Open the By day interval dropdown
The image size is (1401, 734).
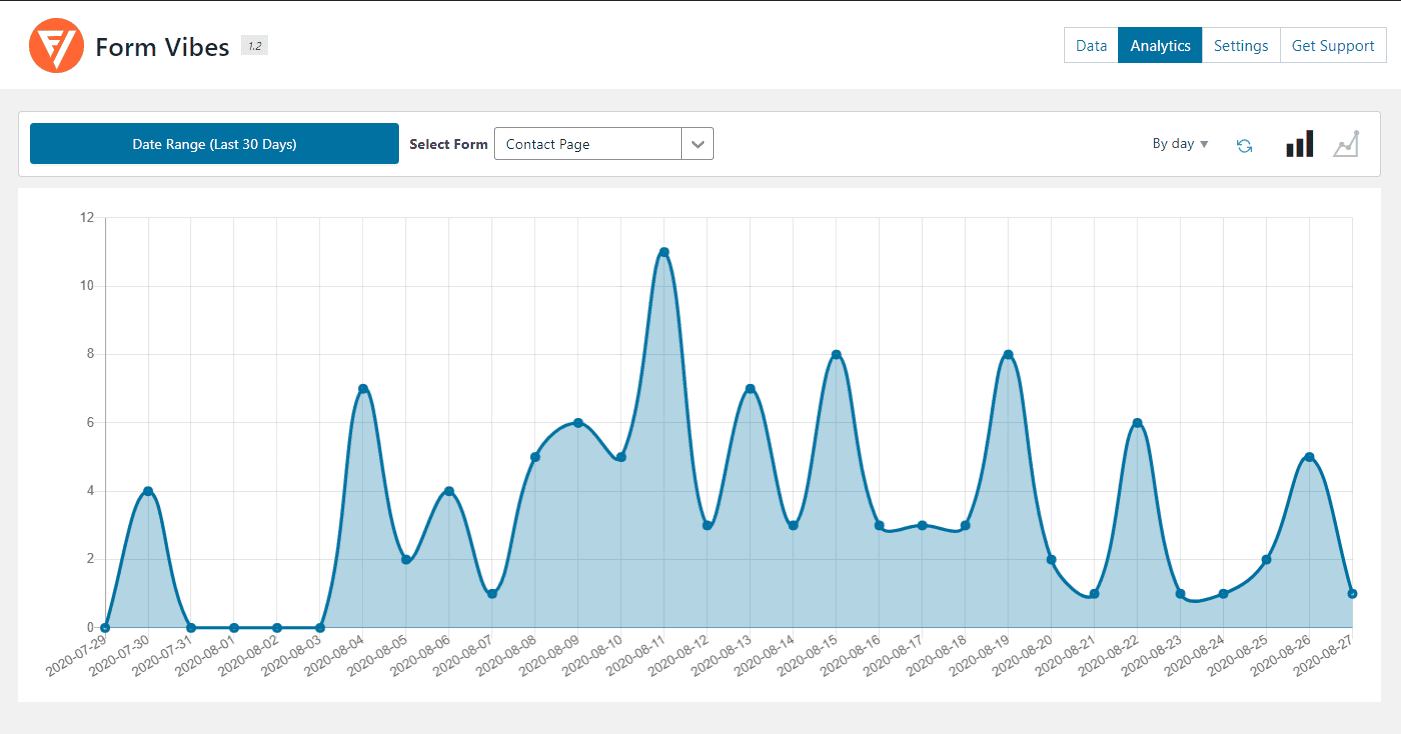point(1180,144)
